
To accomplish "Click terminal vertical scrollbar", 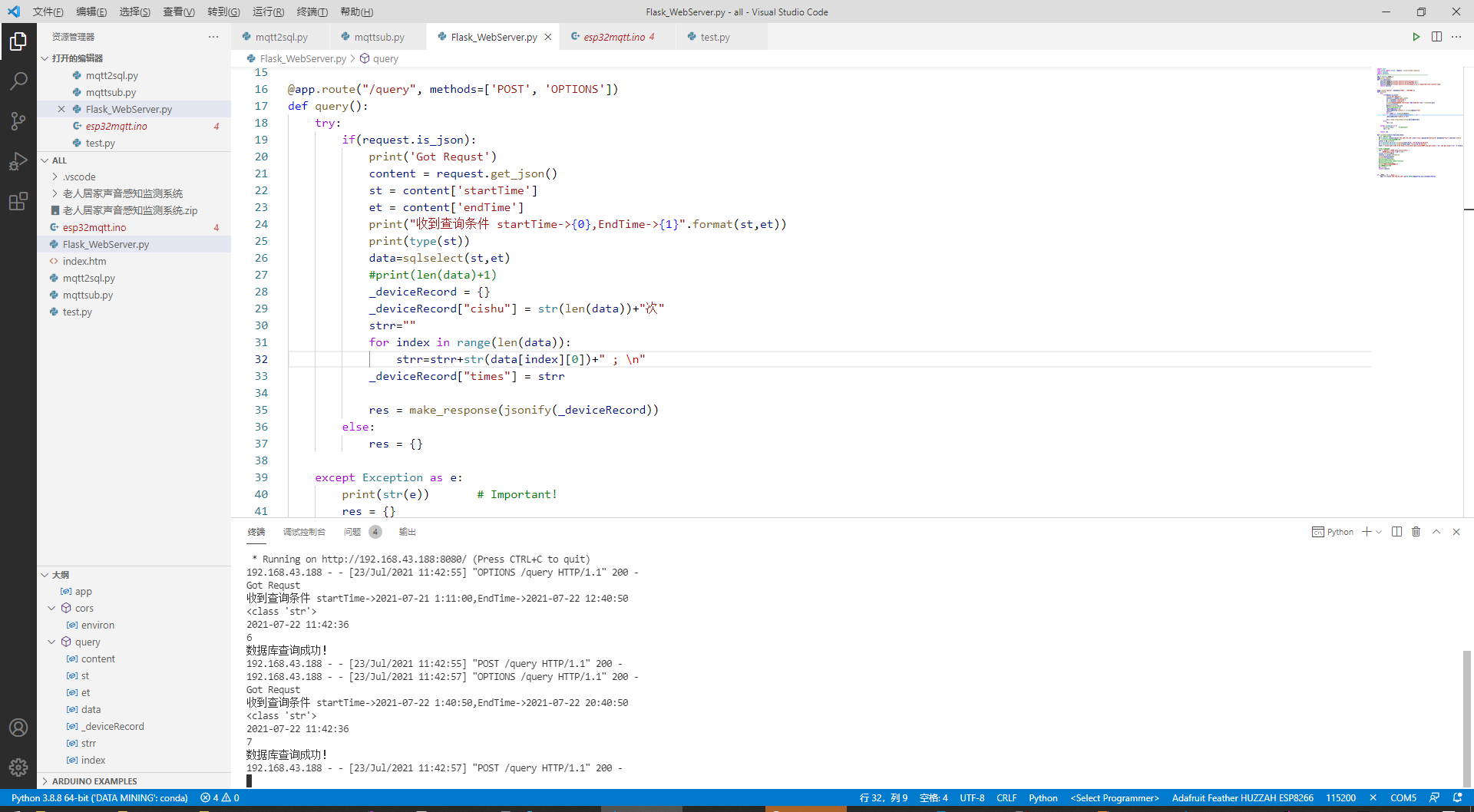I will point(1467,718).
